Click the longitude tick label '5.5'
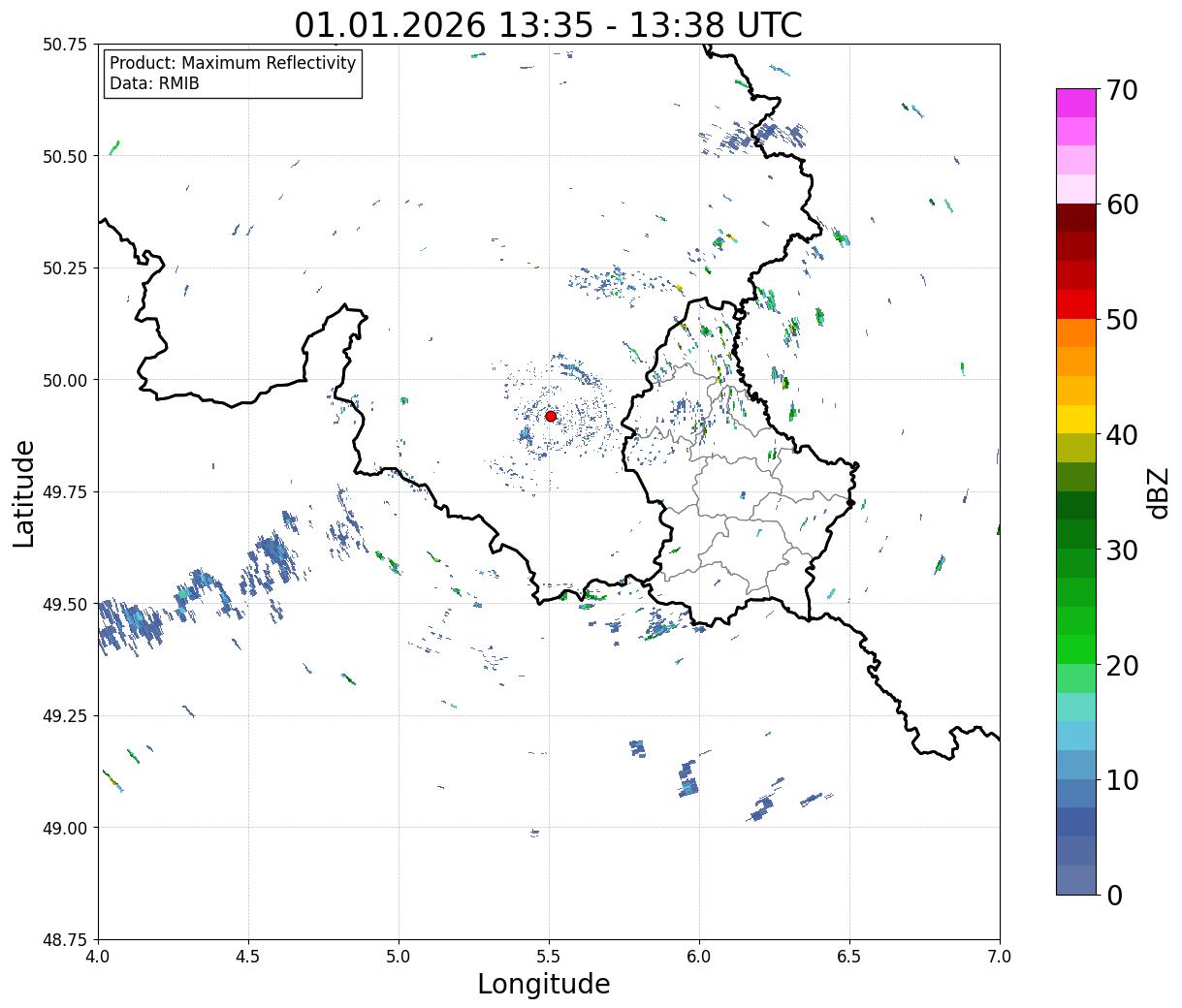1182x1008 pixels. click(549, 956)
